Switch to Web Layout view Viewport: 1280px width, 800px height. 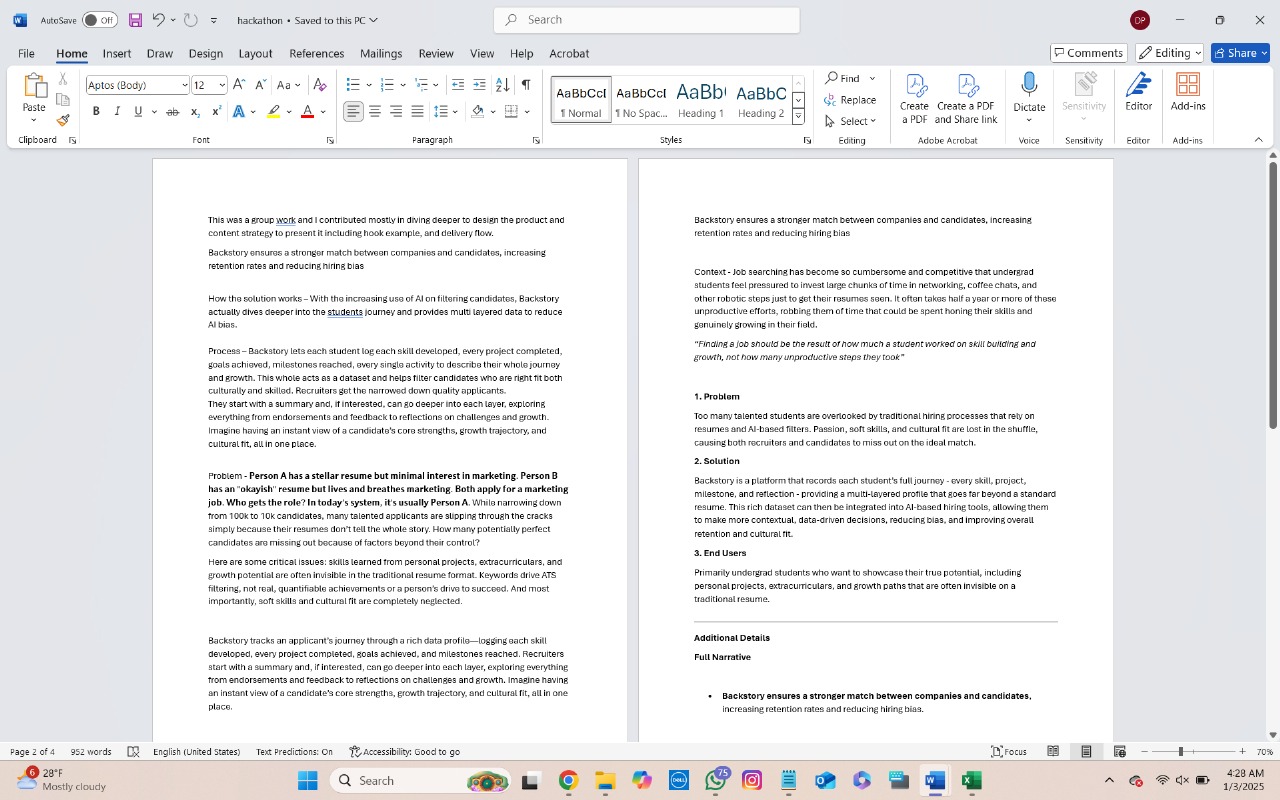[1120, 752]
